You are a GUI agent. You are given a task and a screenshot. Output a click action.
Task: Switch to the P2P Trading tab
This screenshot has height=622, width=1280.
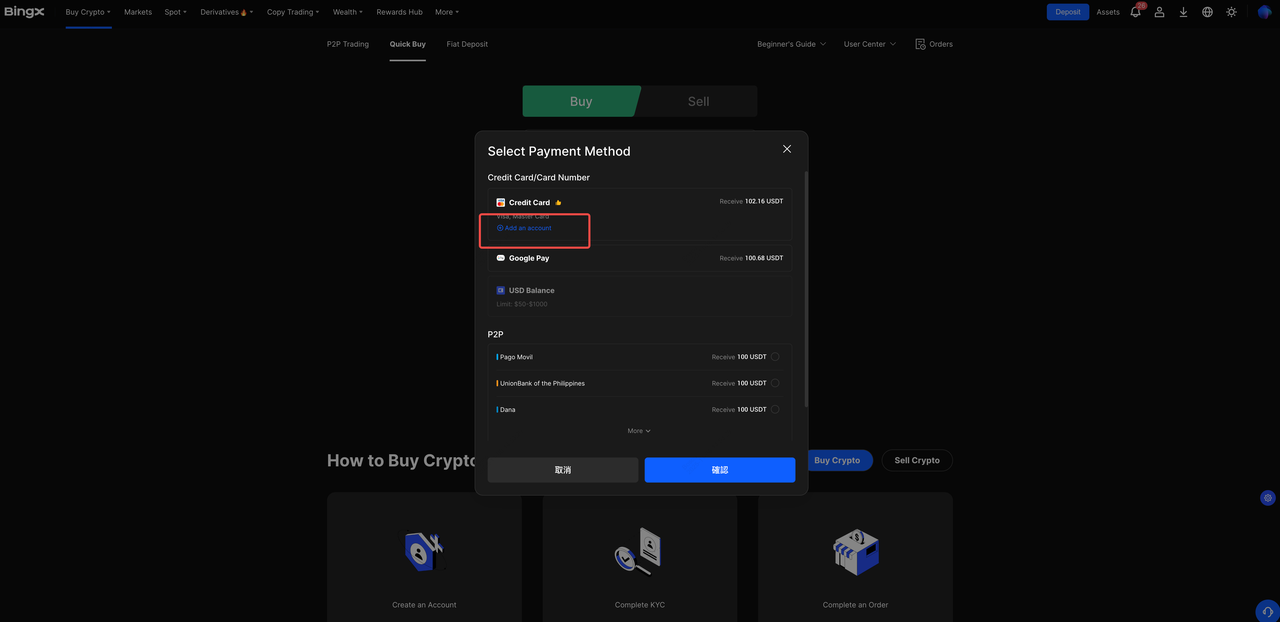348,44
